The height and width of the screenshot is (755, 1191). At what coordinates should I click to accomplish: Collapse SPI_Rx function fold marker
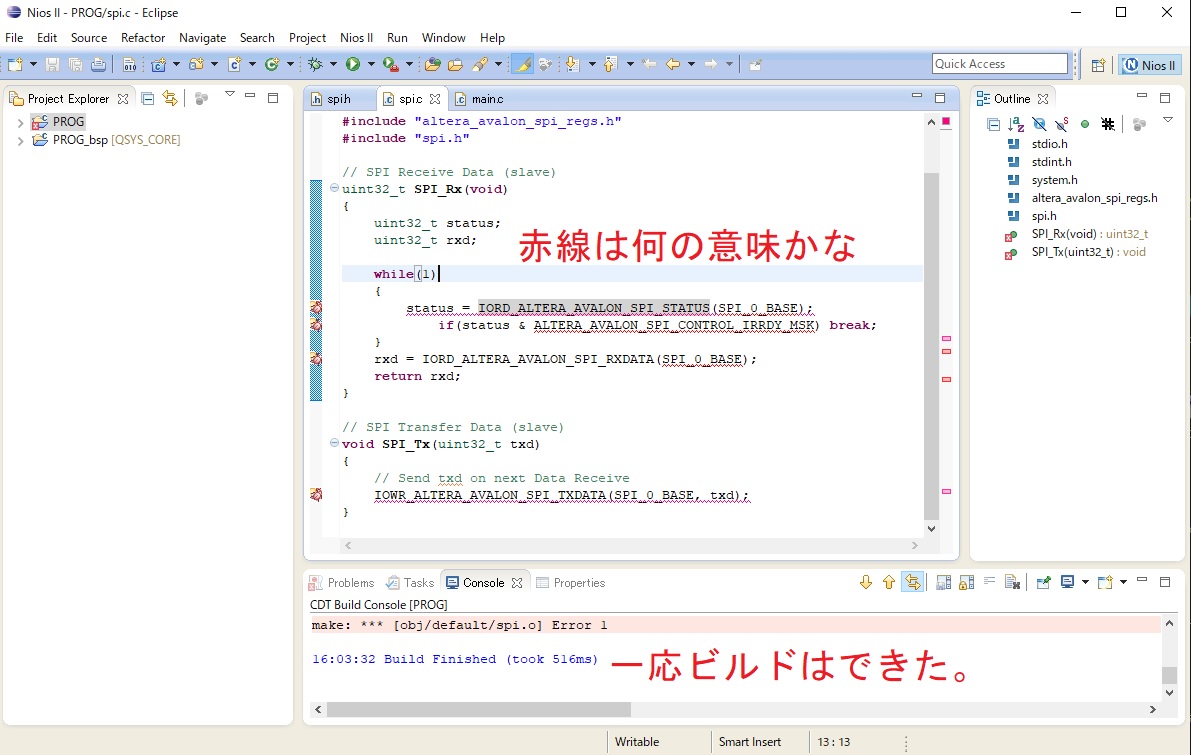(x=334, y=188)
